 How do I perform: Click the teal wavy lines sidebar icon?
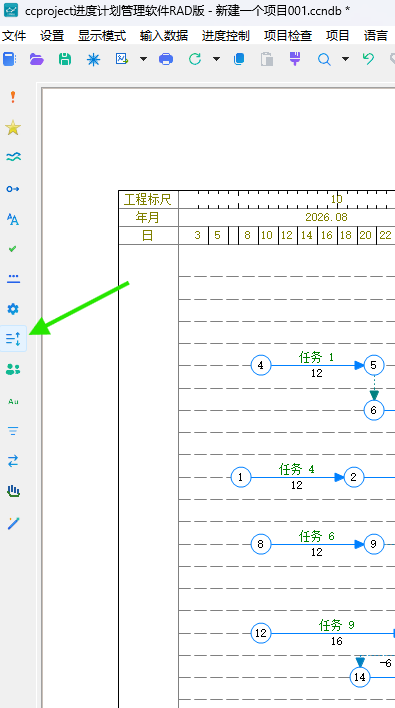pos(13,157)
